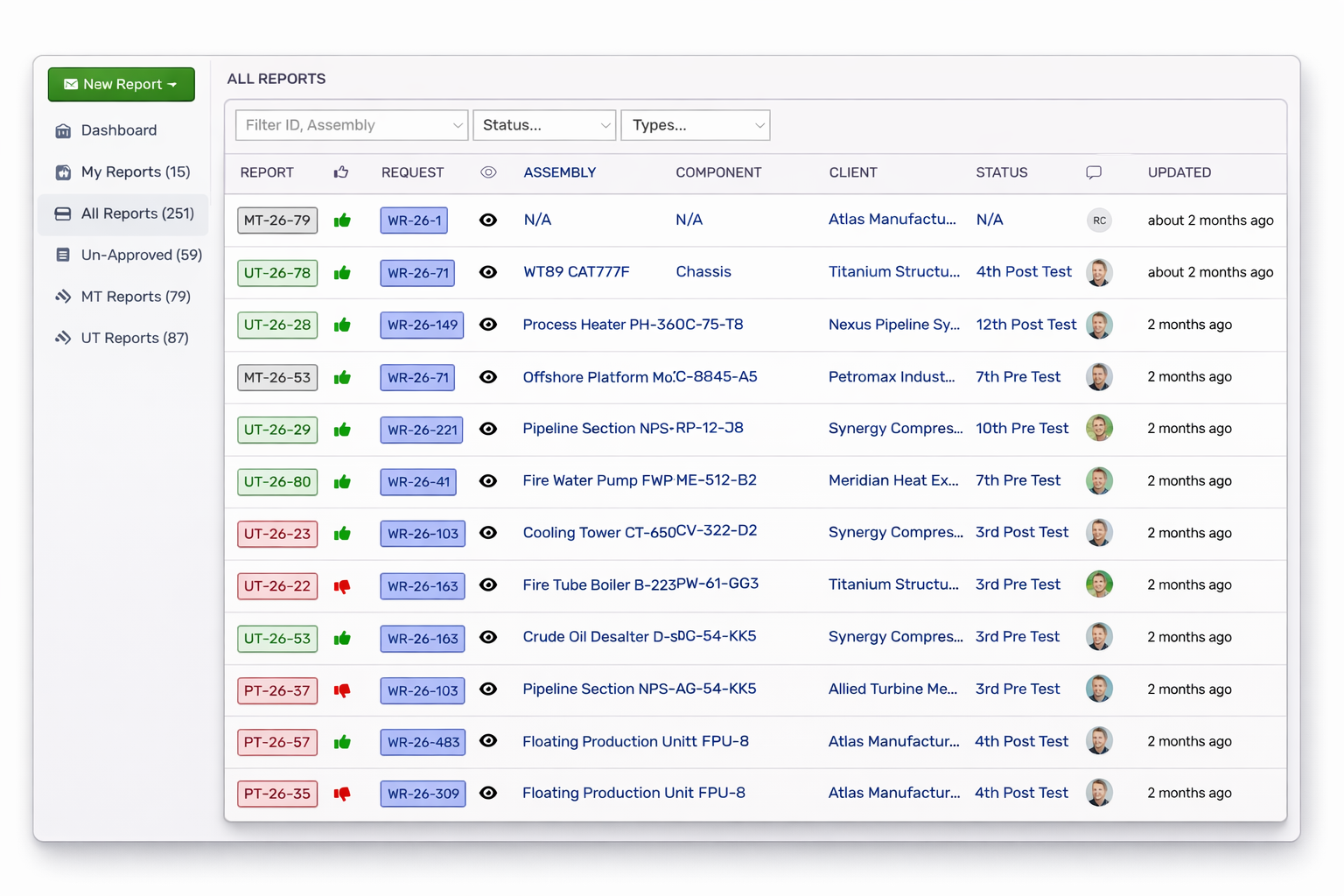Open the Types filter dropdown
Screen dimensions: 1344x896
(695, 125)
